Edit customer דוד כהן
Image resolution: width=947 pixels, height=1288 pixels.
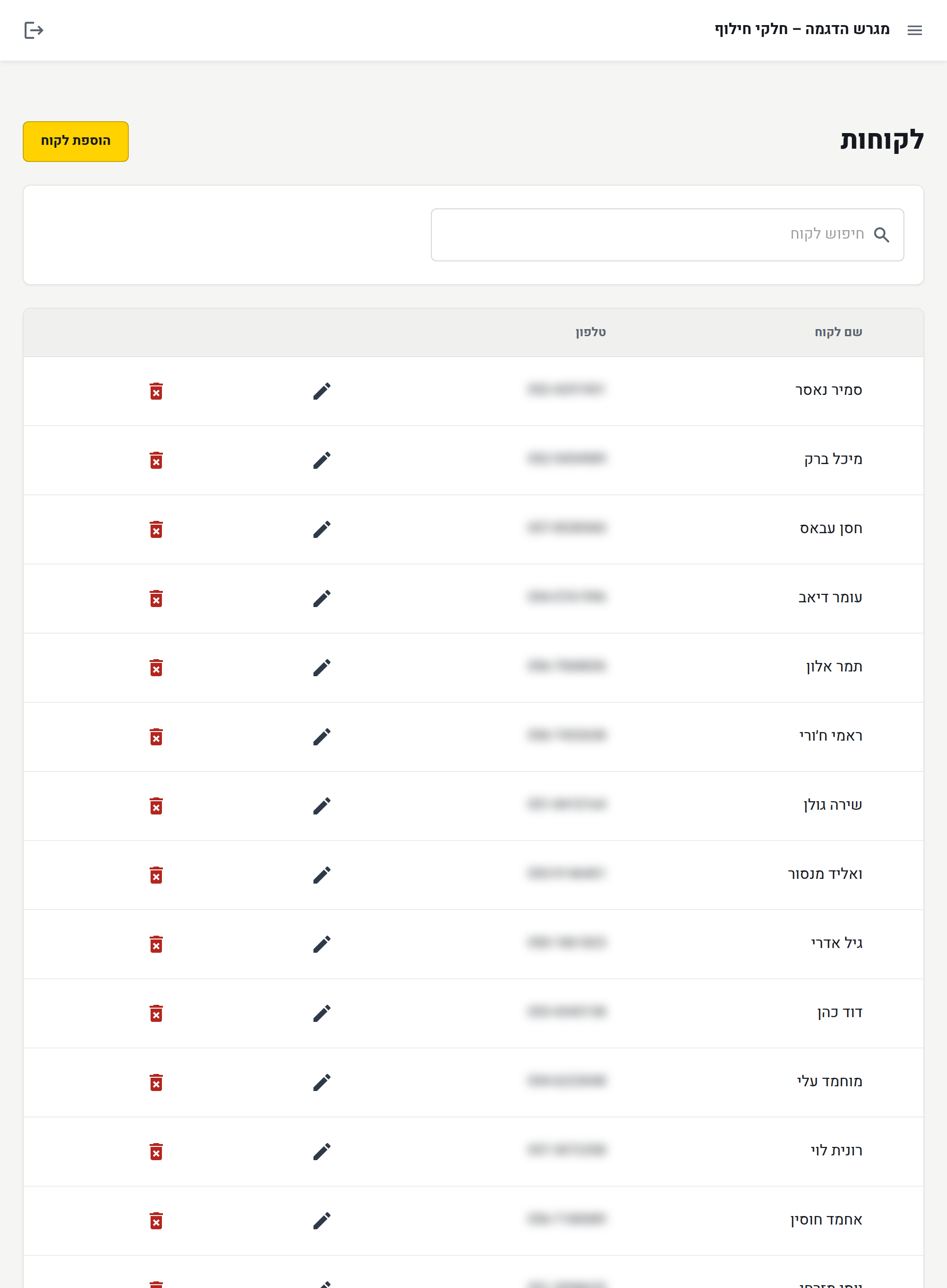pos(322,1013)
